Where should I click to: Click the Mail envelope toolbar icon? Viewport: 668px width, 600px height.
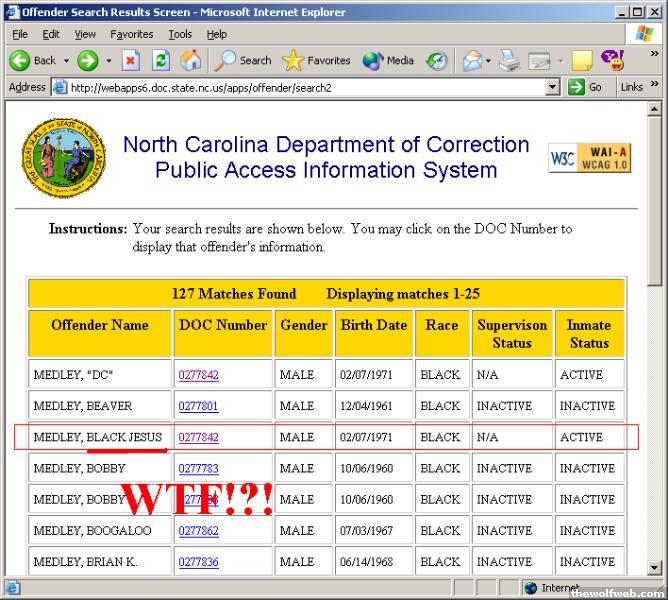click(472, 60)
